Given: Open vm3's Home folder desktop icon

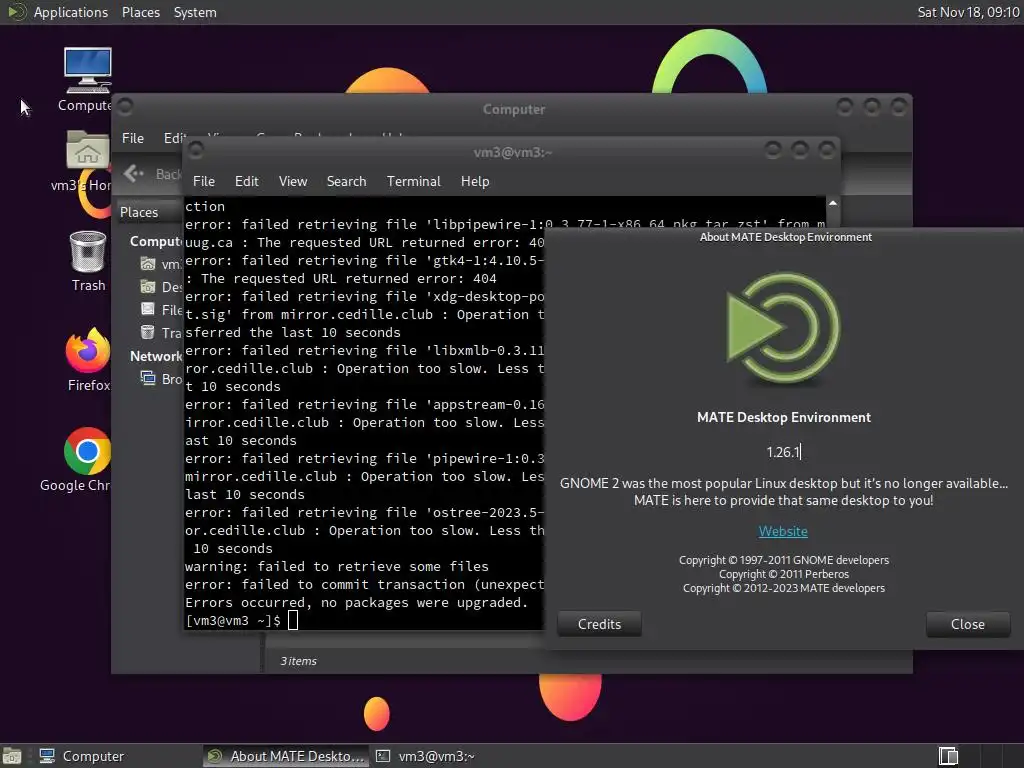Looking at the screenshot, I should click(88, 150).
